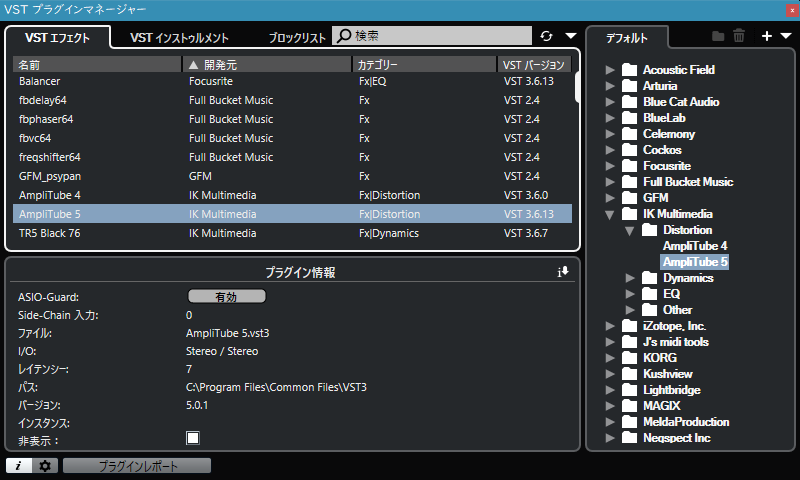Select the fbvc64 plug-in row
This screenshot has height=480, width=800.
(292, 138)
